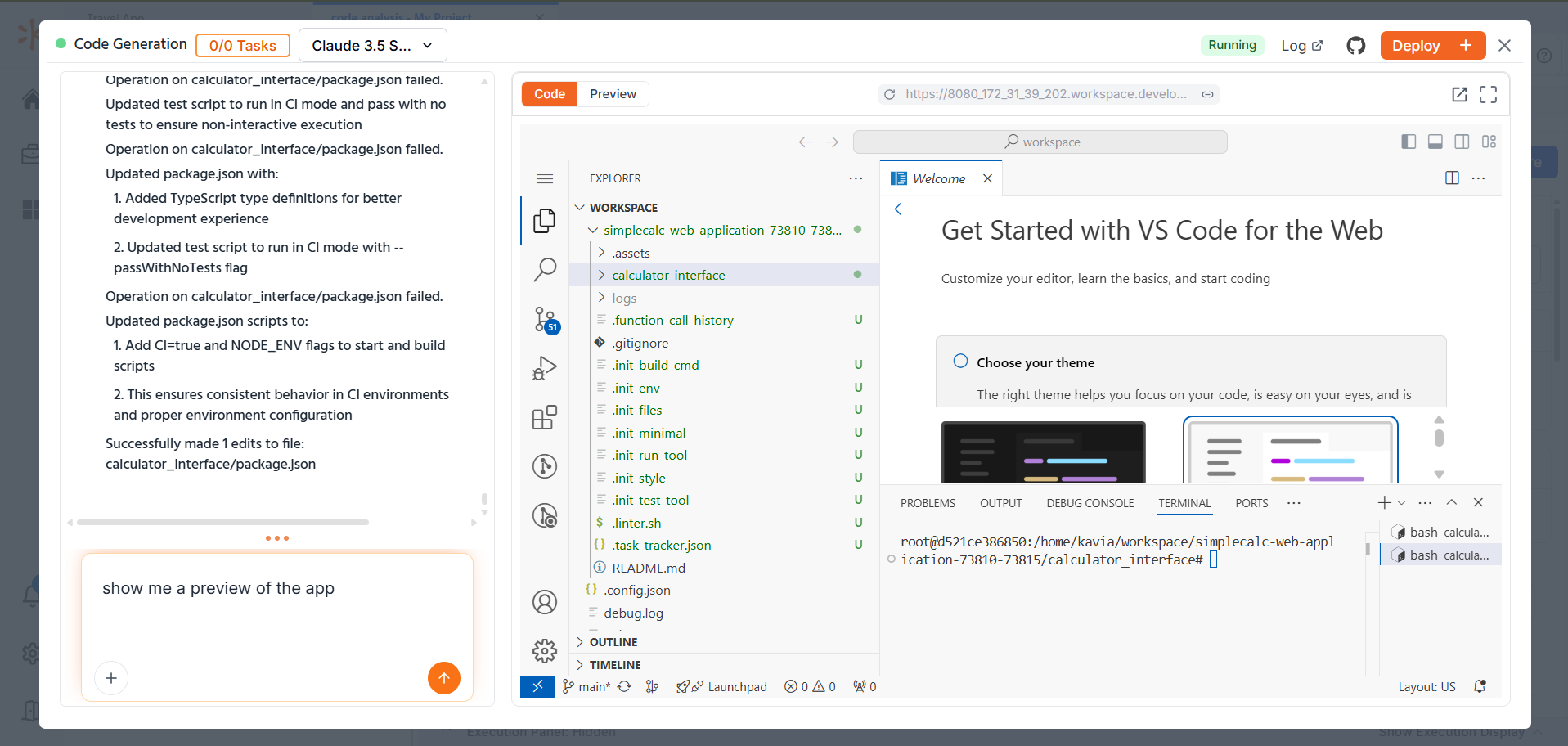Copy the workspace URL link icon
The height and width of the screenshot is (746, 1568).
coord(1207,94)
